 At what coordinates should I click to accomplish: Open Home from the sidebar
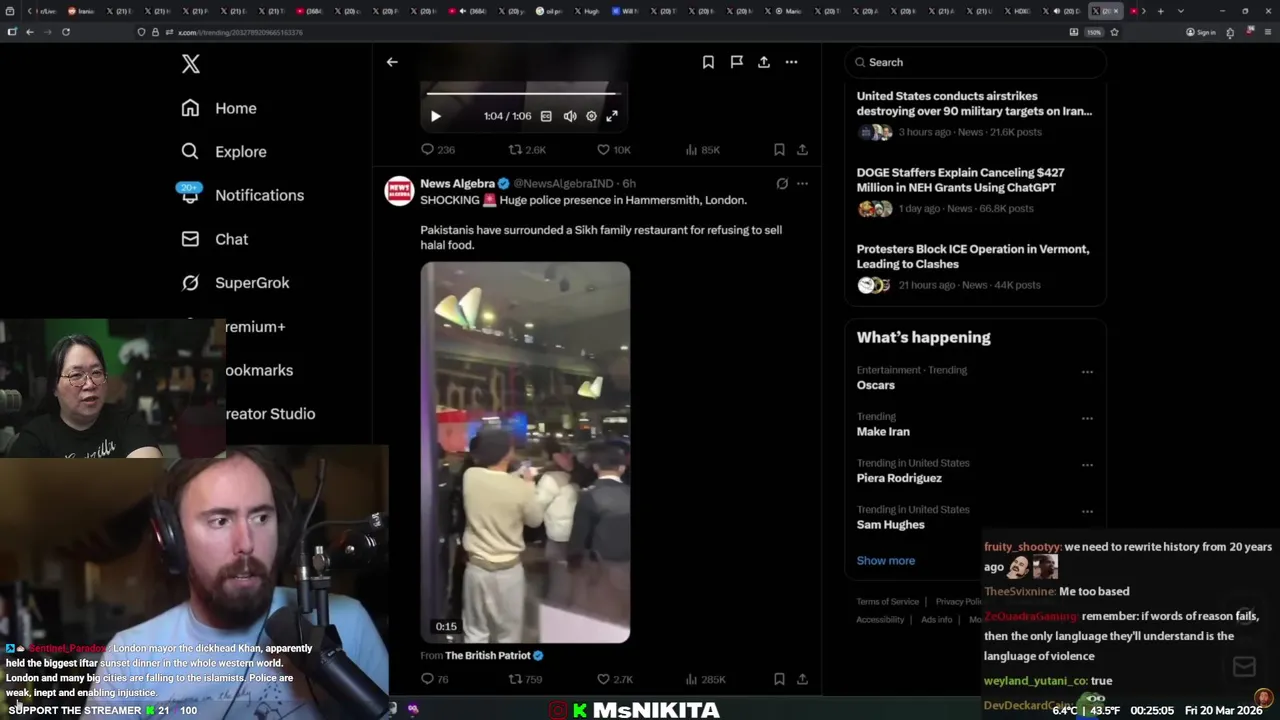[219, 108]
